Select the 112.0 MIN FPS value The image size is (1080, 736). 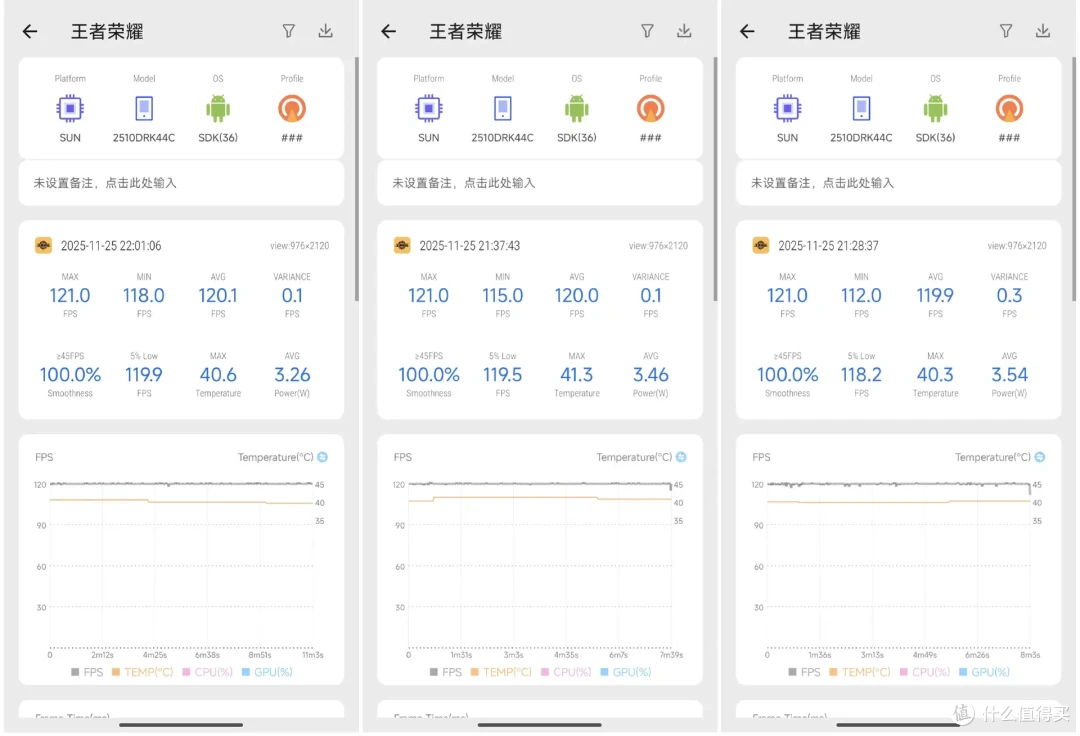pos(862,295)
